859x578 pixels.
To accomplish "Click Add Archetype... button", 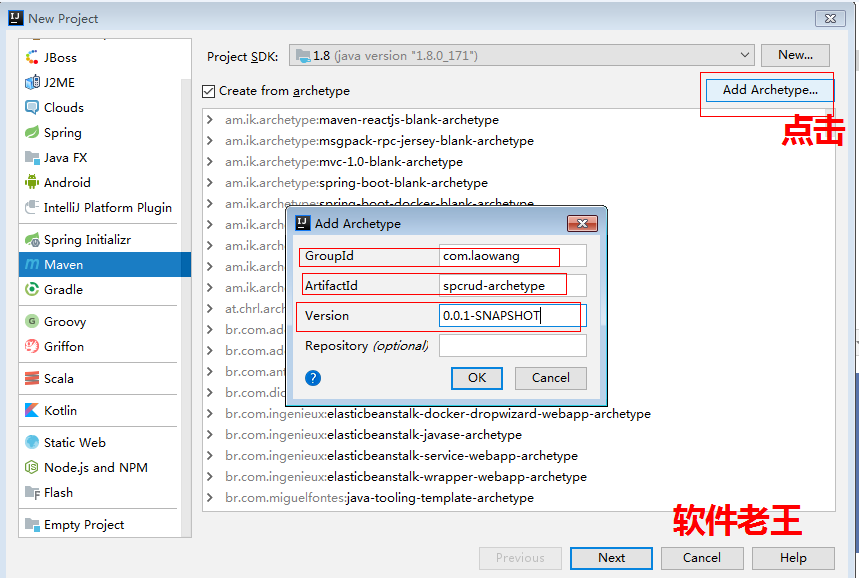I will pos(770,90).
